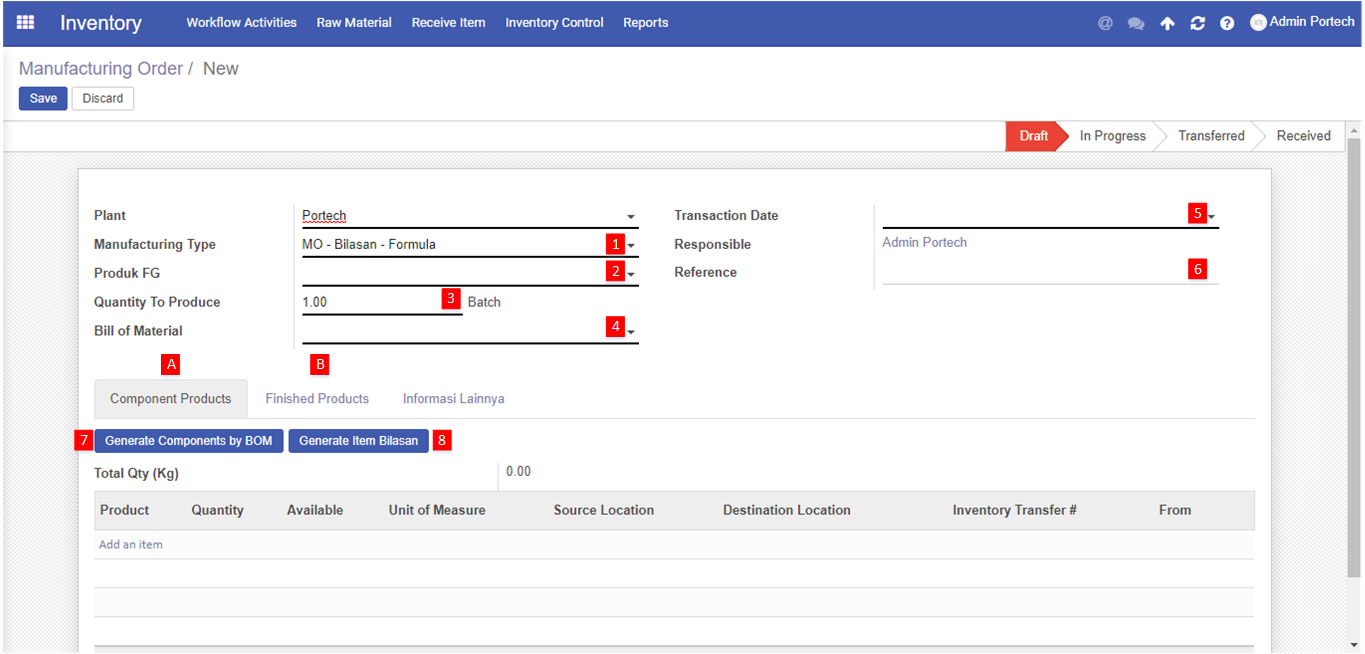Image resolution: width=1365 pixels, height=654 pixels.
Task: Click the Add an item link
Action: [131, 545]
